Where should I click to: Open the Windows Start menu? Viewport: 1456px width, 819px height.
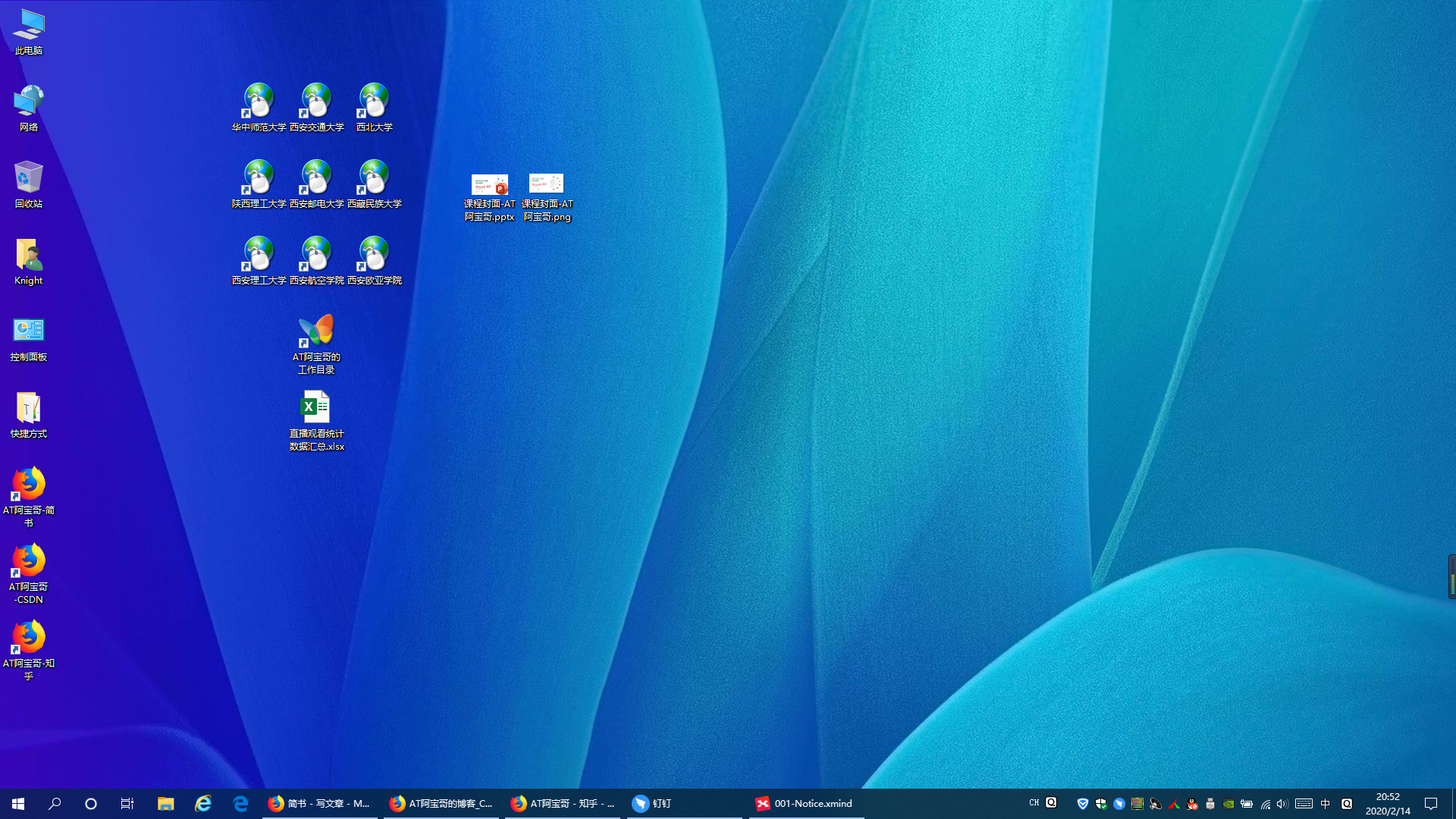[x=18, y=804]
